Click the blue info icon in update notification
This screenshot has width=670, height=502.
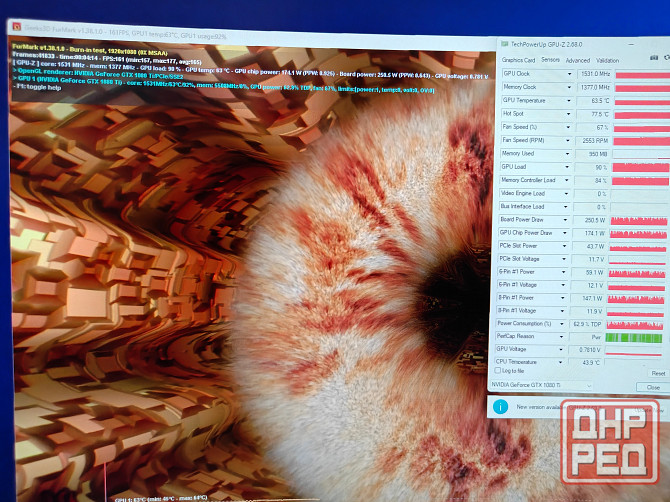tap(498, 406)
